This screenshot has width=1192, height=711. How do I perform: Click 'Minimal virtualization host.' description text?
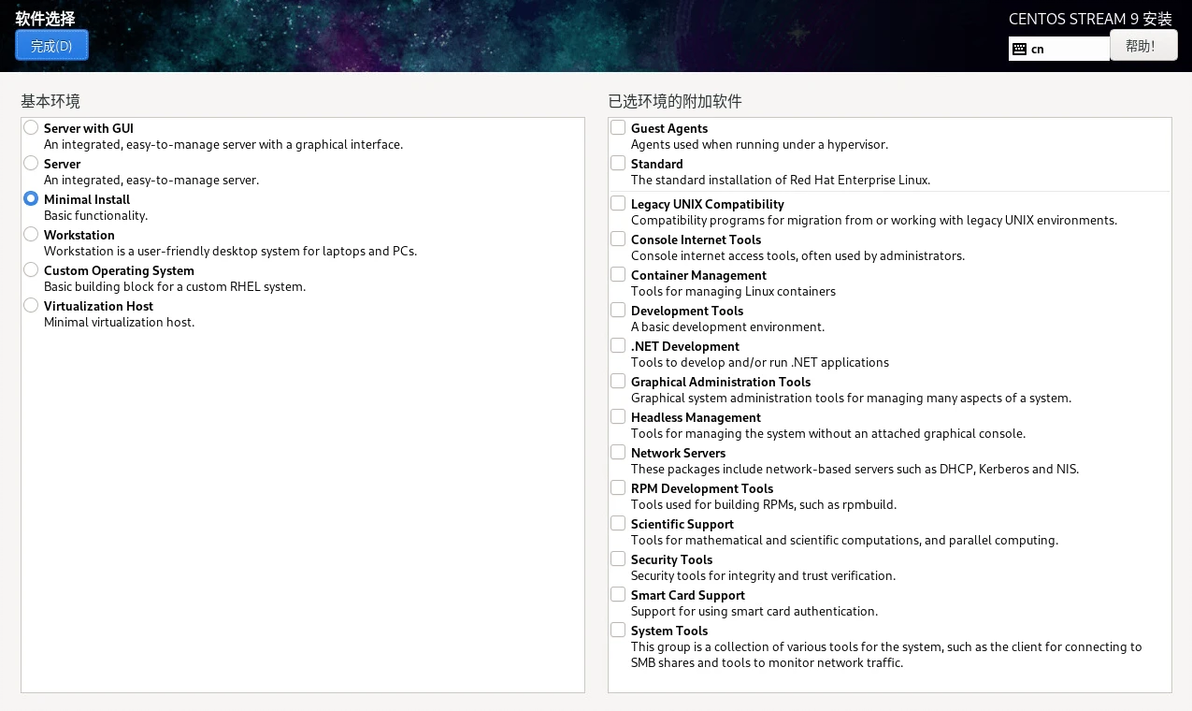tap(119, 322)
